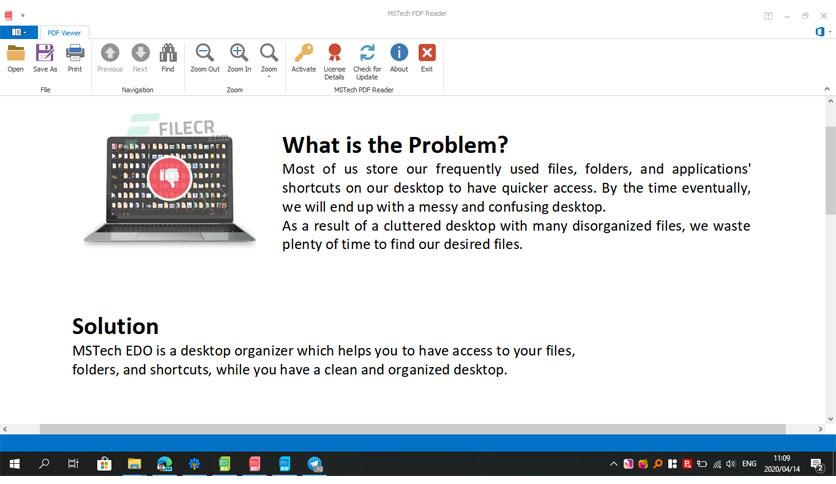
Task: Open Find binoculars tool
Action: pos(168,58)
